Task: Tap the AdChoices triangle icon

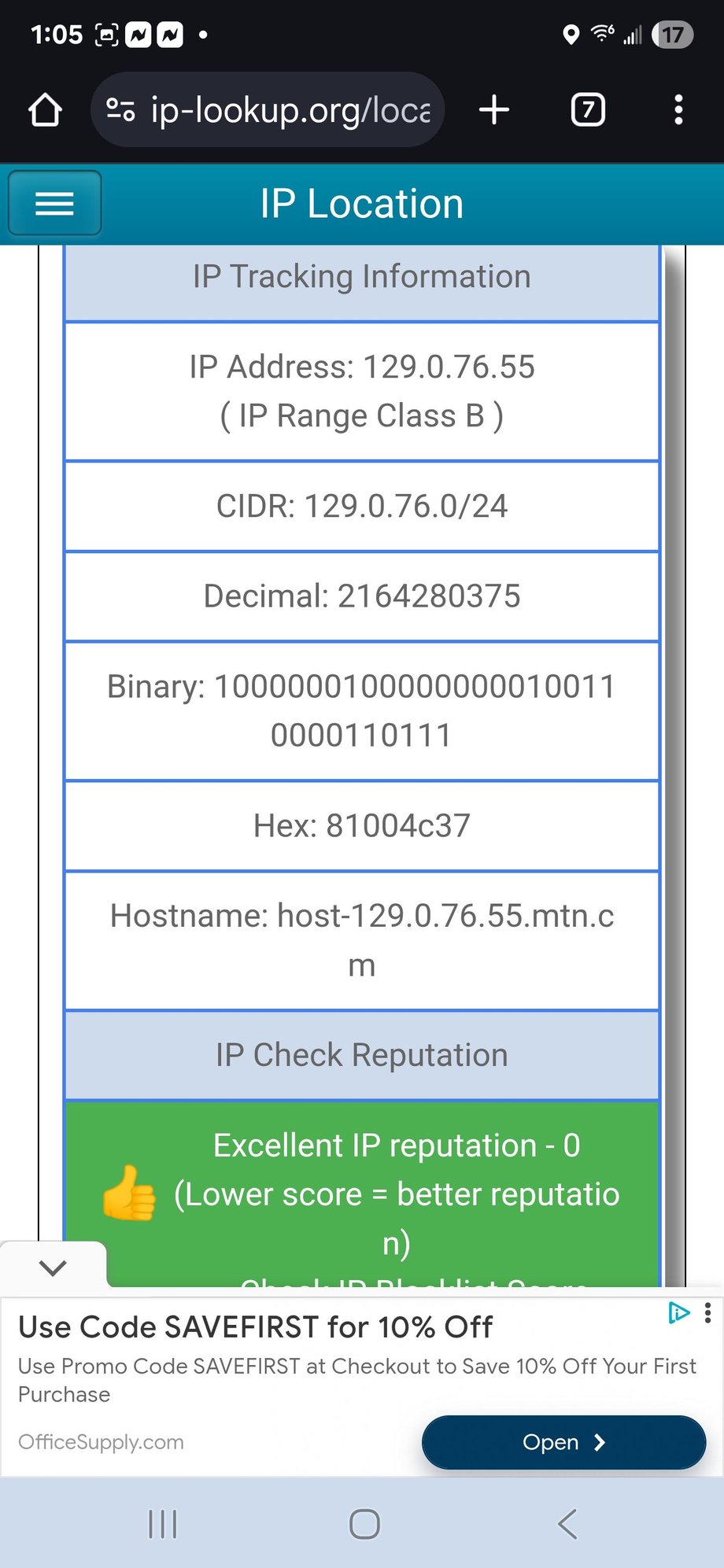Action: click(678, 1312)
